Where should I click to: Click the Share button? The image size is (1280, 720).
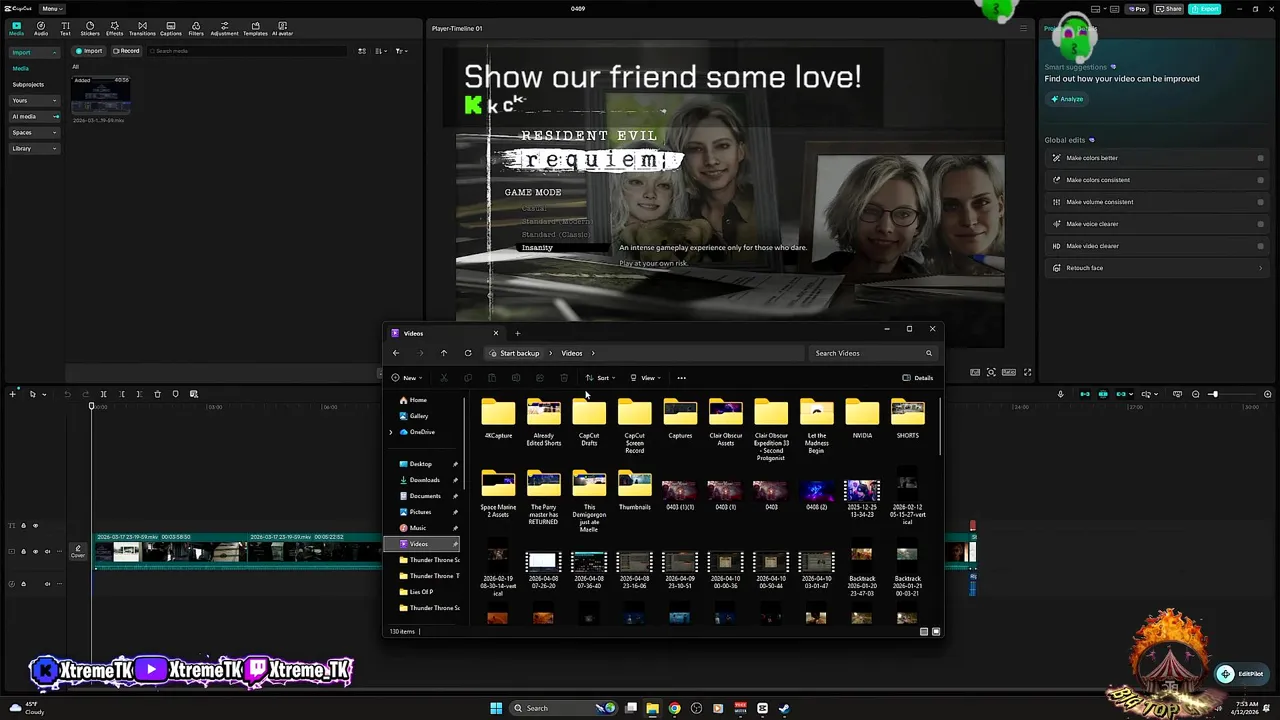(x=1169, y=9)
